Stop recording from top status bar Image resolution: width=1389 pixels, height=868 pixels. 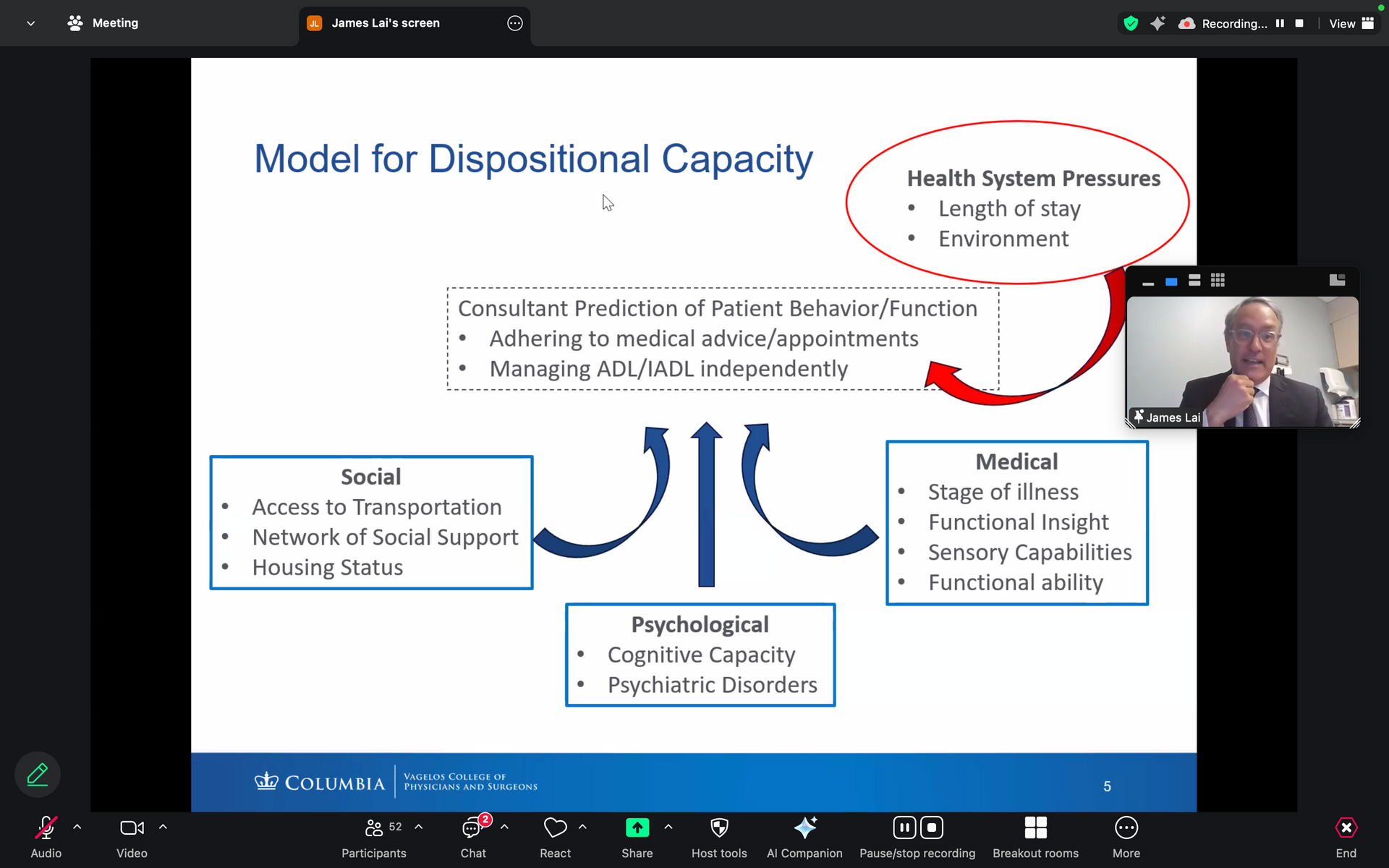coord(1299,24)
